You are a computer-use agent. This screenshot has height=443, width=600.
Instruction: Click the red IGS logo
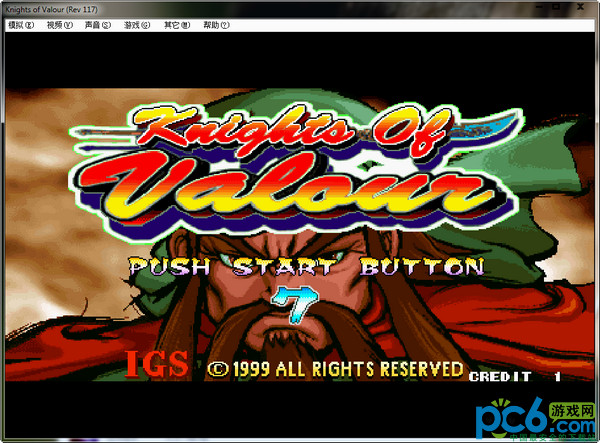[157, 364]
